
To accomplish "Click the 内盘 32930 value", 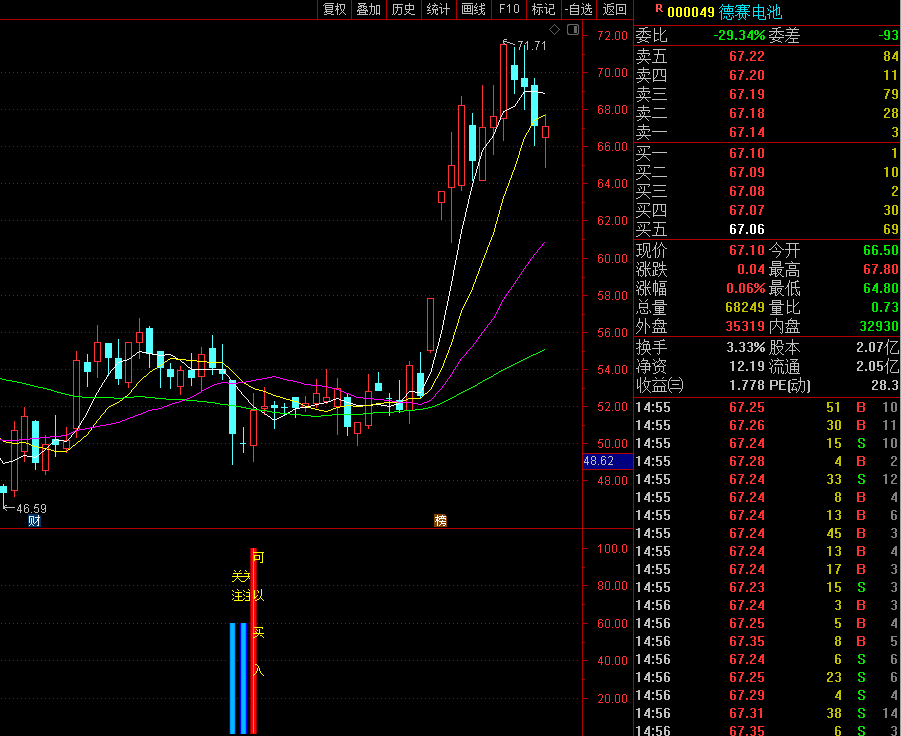I will tap(879, 326).
